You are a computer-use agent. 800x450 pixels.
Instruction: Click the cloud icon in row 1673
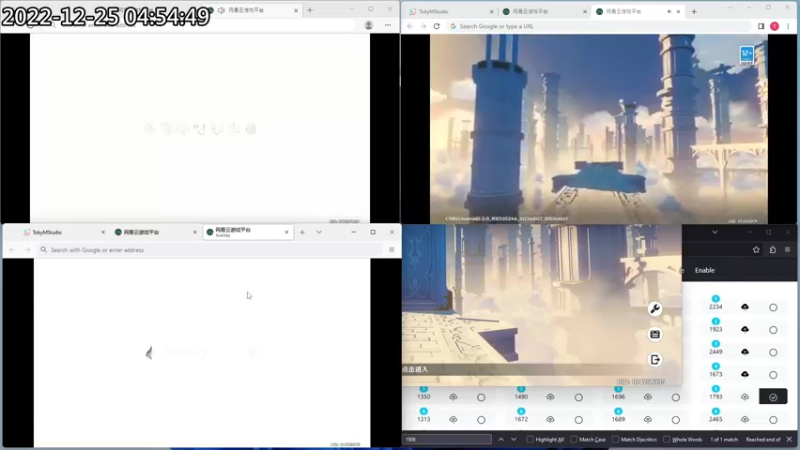(745, 374)
